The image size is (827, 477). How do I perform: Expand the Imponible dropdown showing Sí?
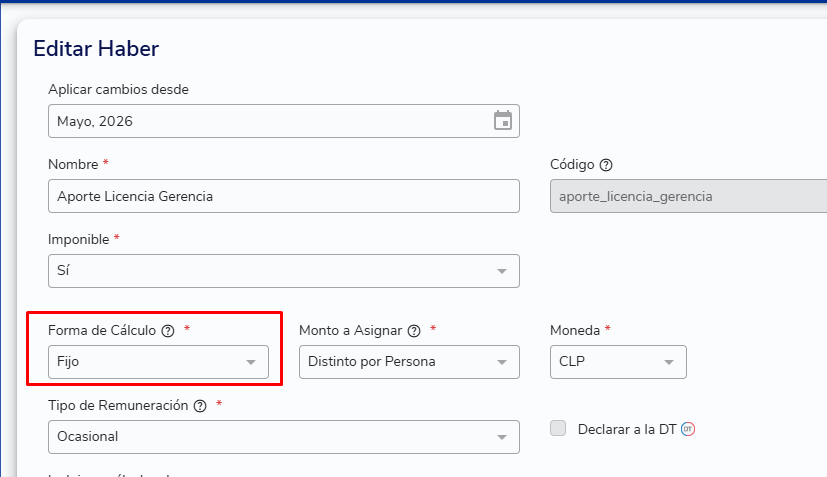(284, 271)
